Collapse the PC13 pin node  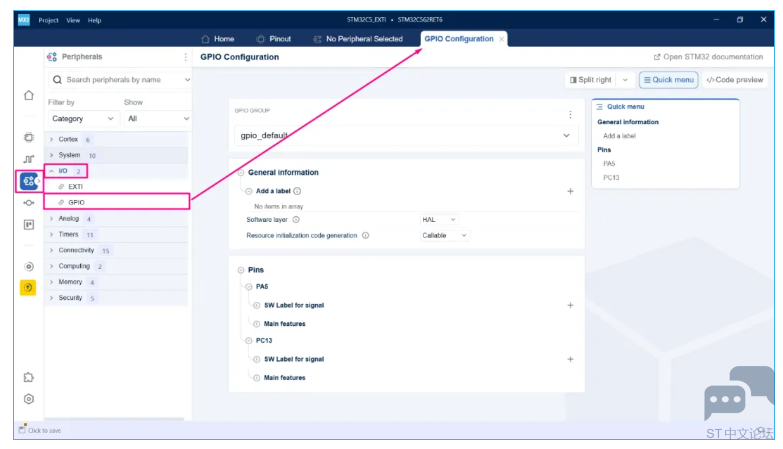[x=249, y=341]
